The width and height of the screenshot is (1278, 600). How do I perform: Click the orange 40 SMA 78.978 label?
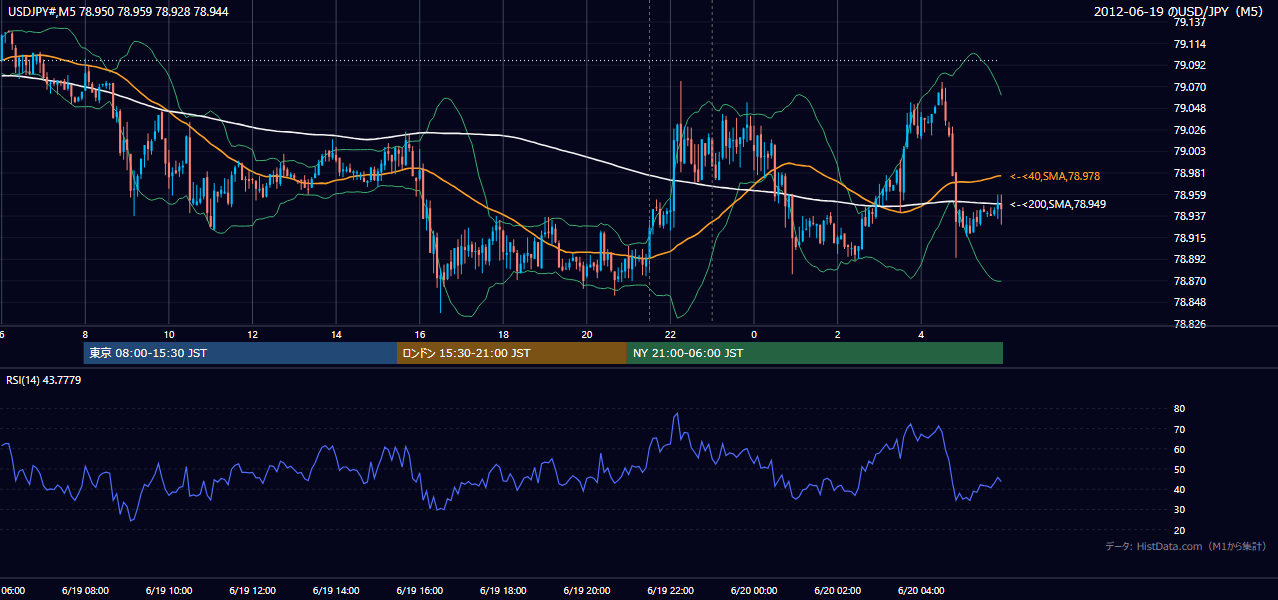(1053, 176)
